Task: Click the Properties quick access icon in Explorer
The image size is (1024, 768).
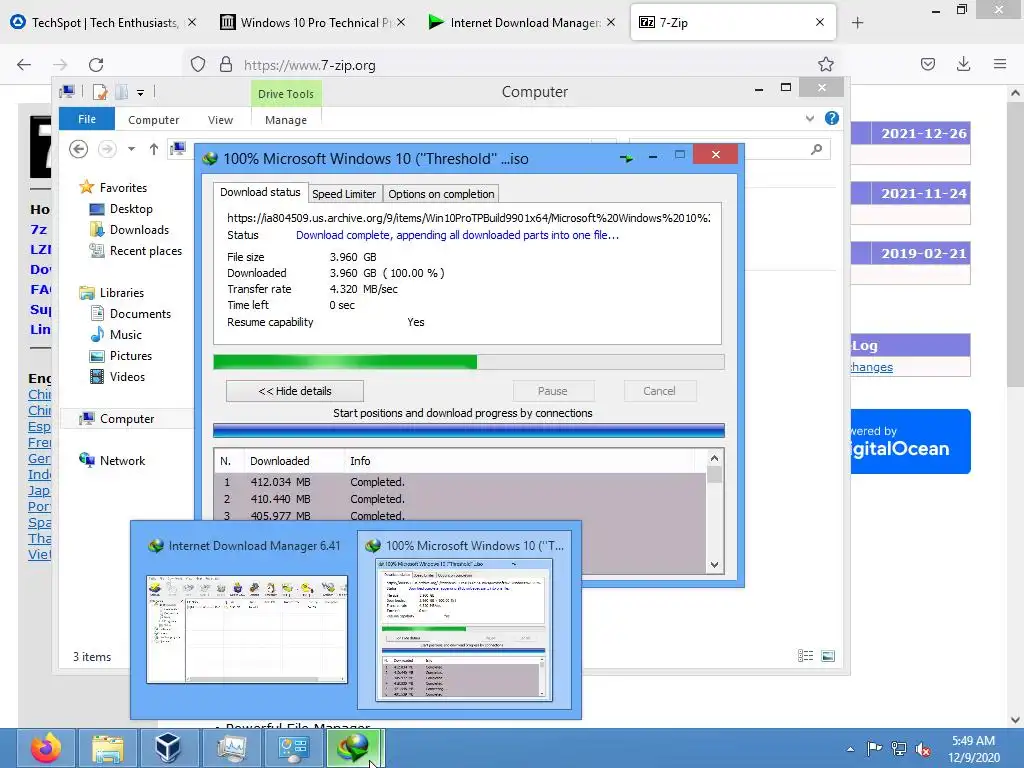Action: pyautogui.click(x=100, y=92)
